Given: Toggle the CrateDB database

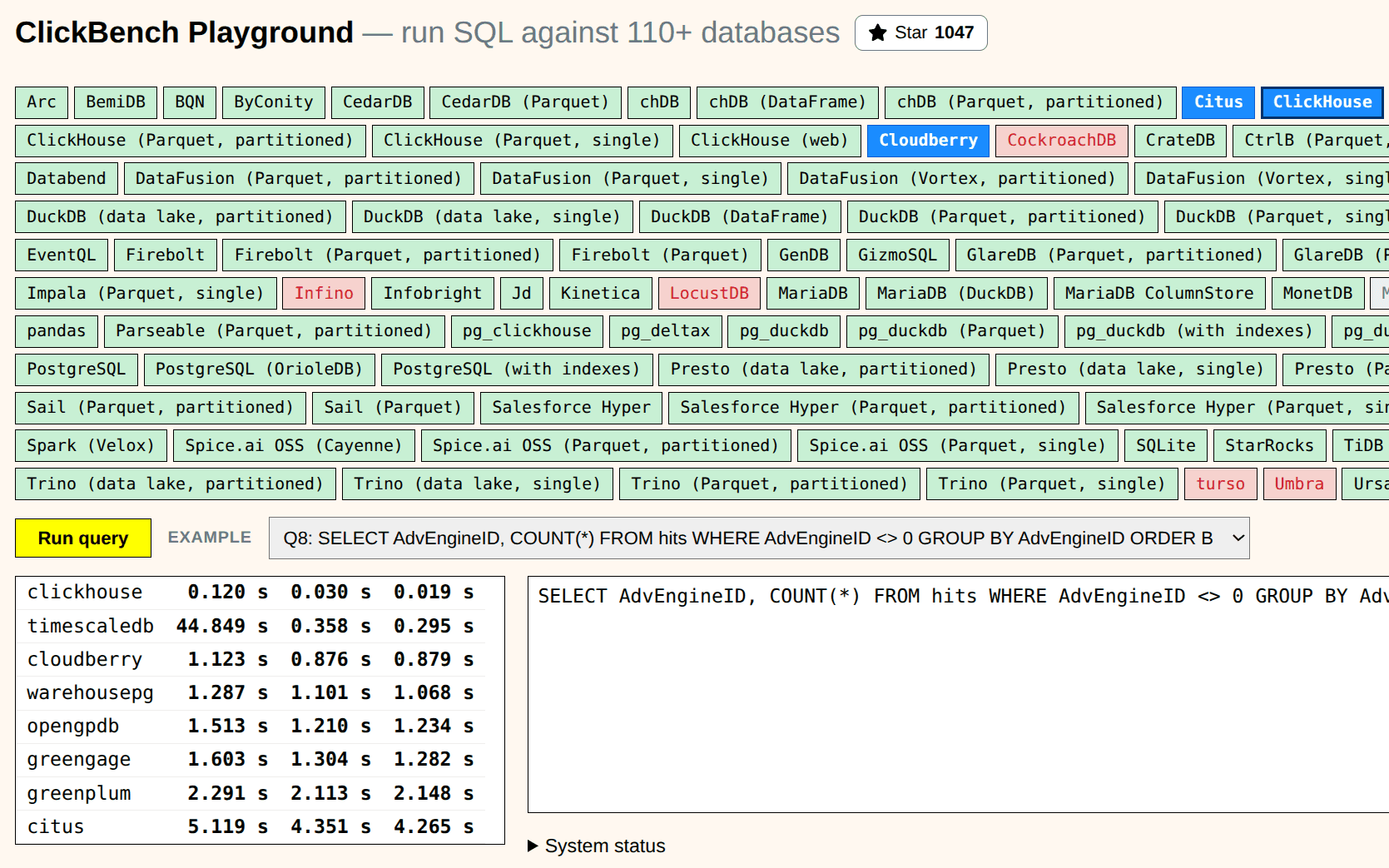Looking at the screenshot, I should coord(1180,140).
